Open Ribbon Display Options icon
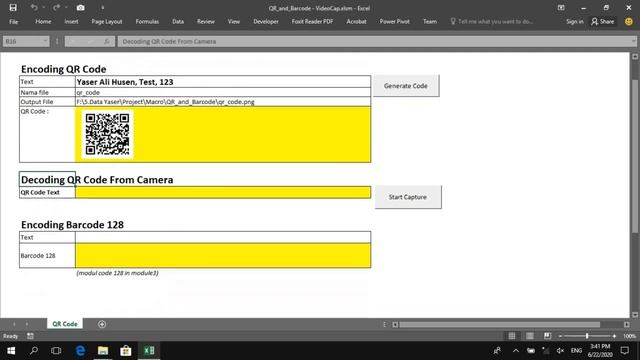The image size is (640, 360). [x=561, y=7]
